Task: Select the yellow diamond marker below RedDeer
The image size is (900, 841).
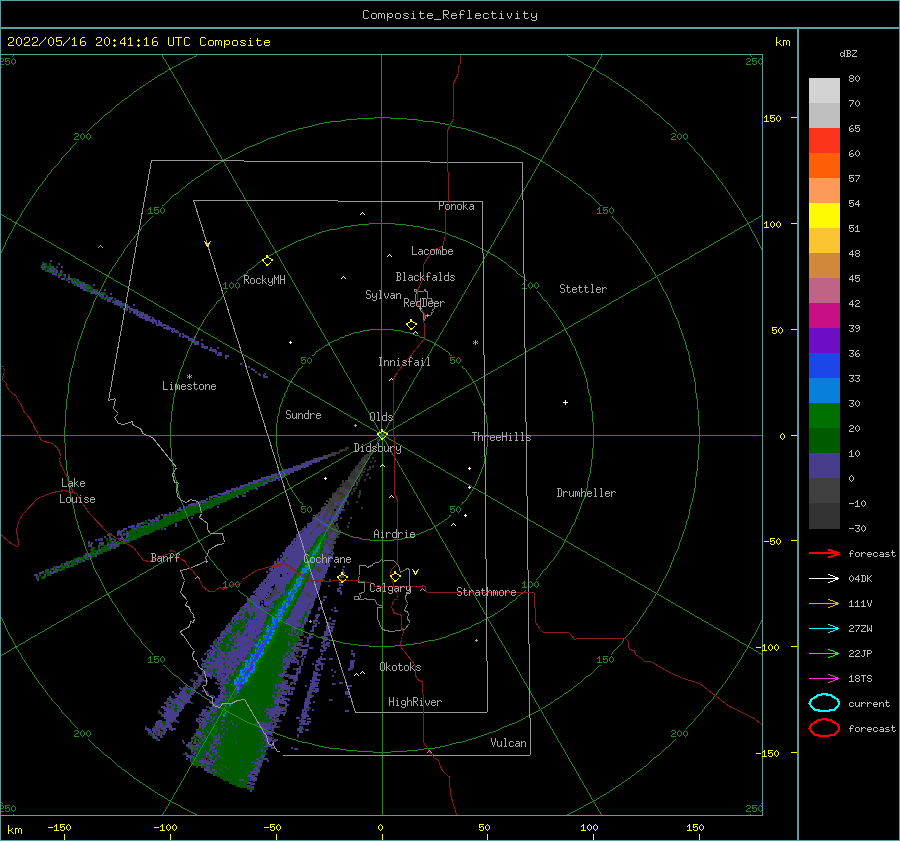Action: click(x=411, y=324)
